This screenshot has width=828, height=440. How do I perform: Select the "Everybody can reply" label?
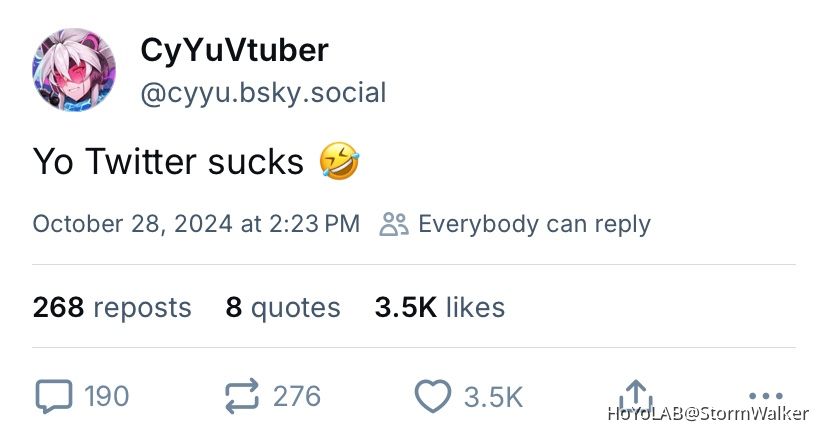point(534,224)
